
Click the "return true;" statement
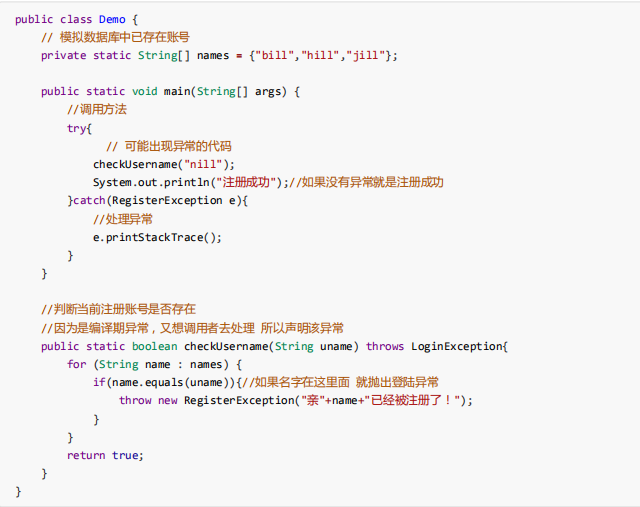105,456
